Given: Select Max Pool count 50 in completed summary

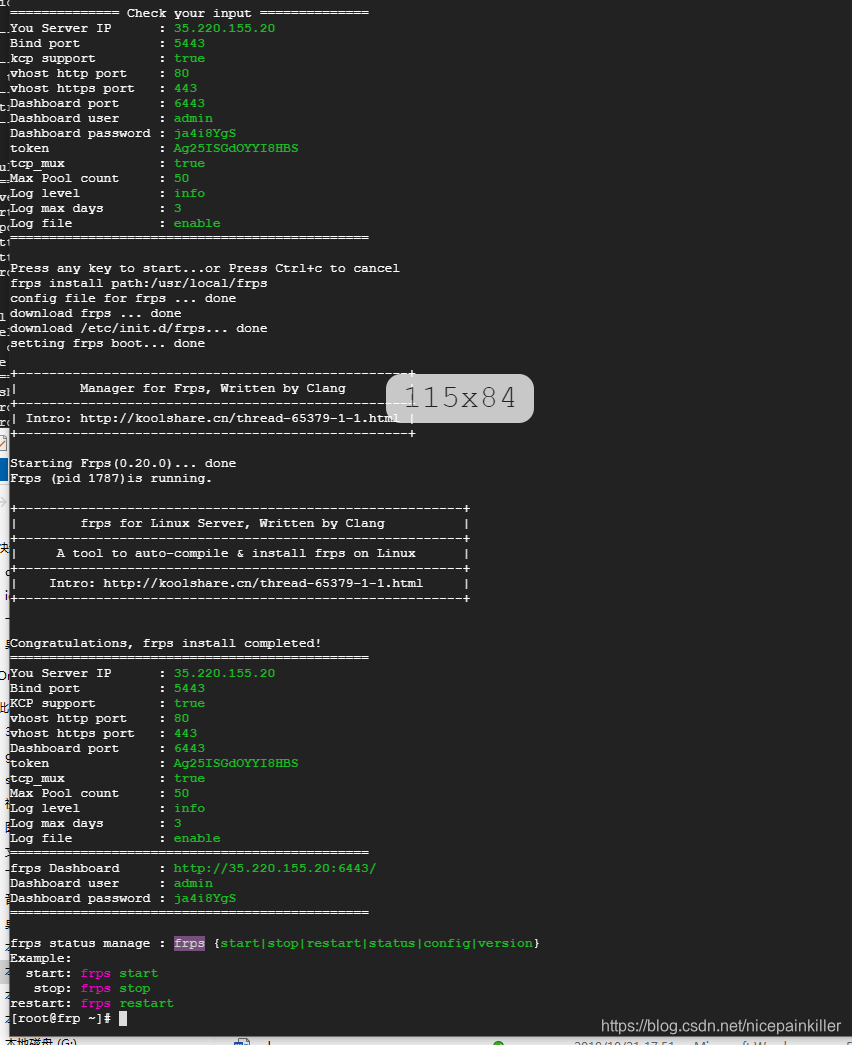Looking at the screenshot, I should (181, 793).
